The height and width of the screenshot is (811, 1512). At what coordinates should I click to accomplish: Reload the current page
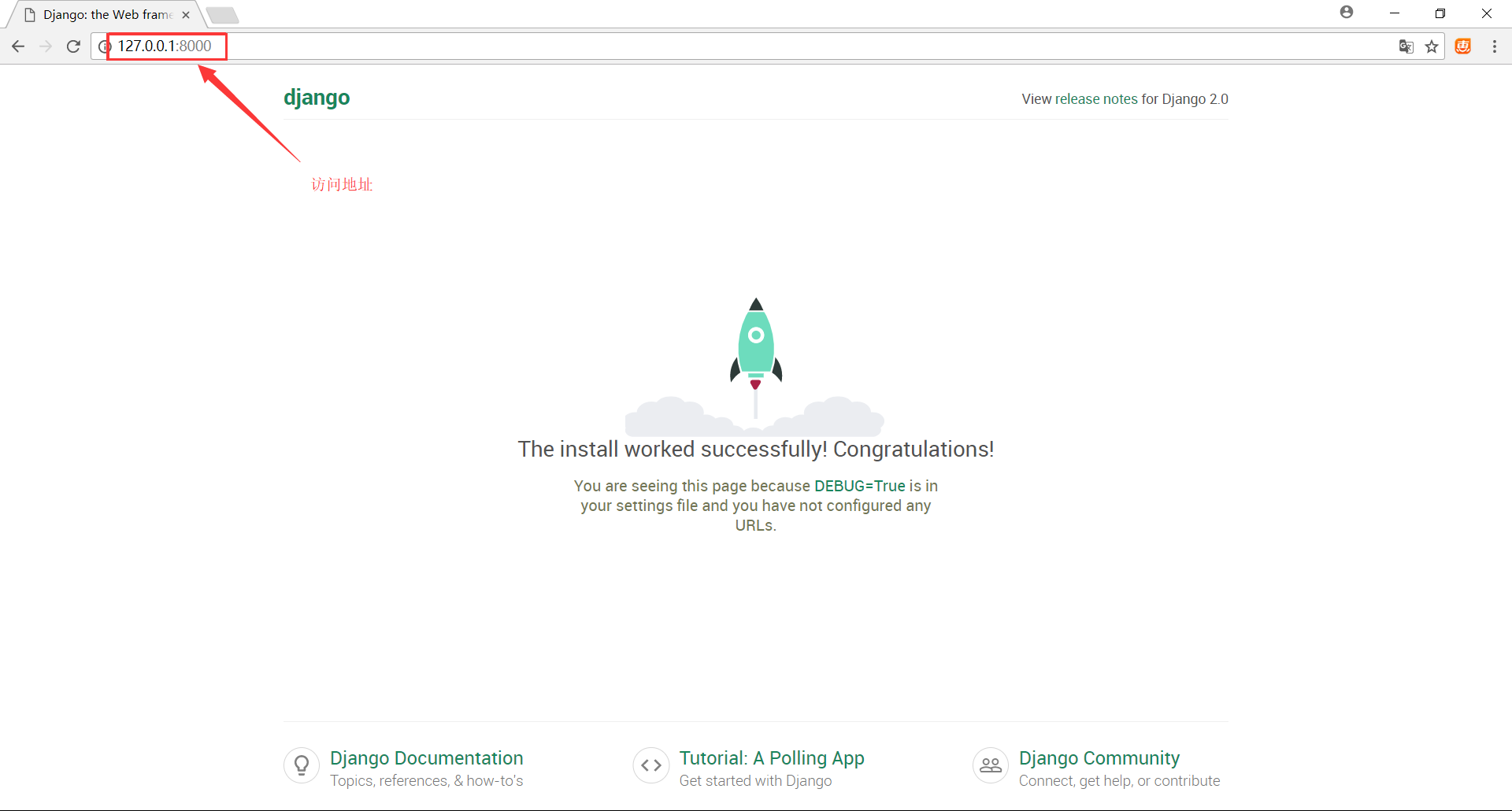73,46
